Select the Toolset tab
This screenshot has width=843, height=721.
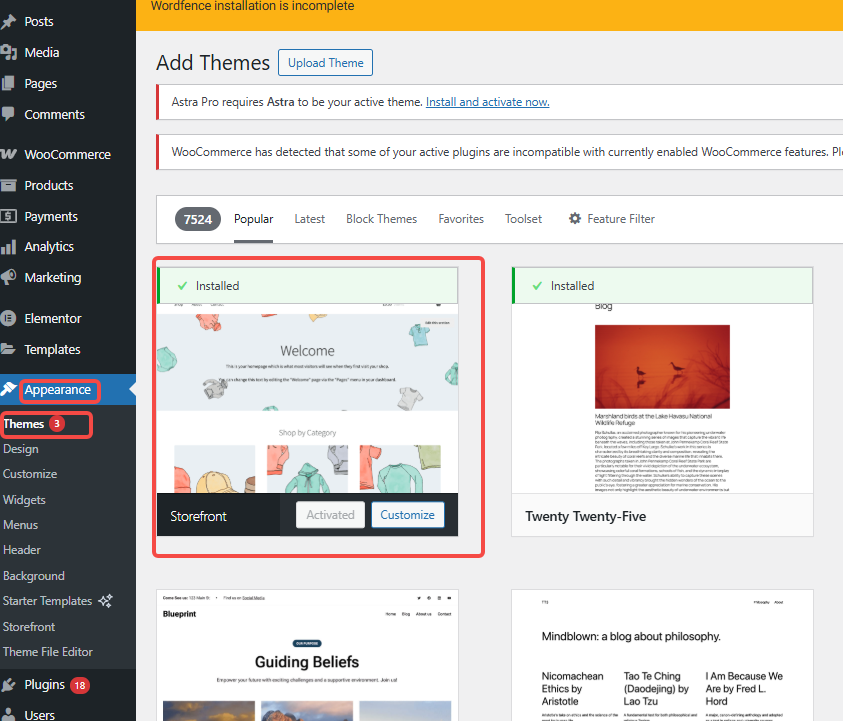[523, 218]
